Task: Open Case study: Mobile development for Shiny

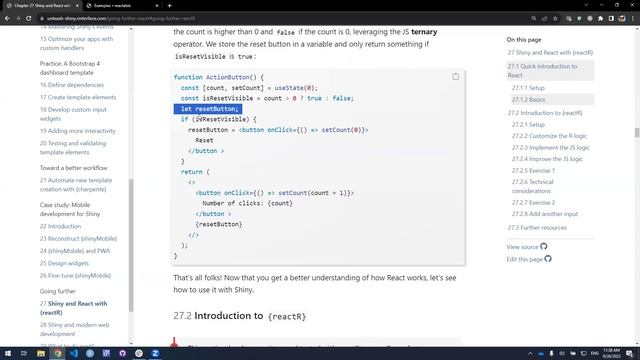Action: 70,209
